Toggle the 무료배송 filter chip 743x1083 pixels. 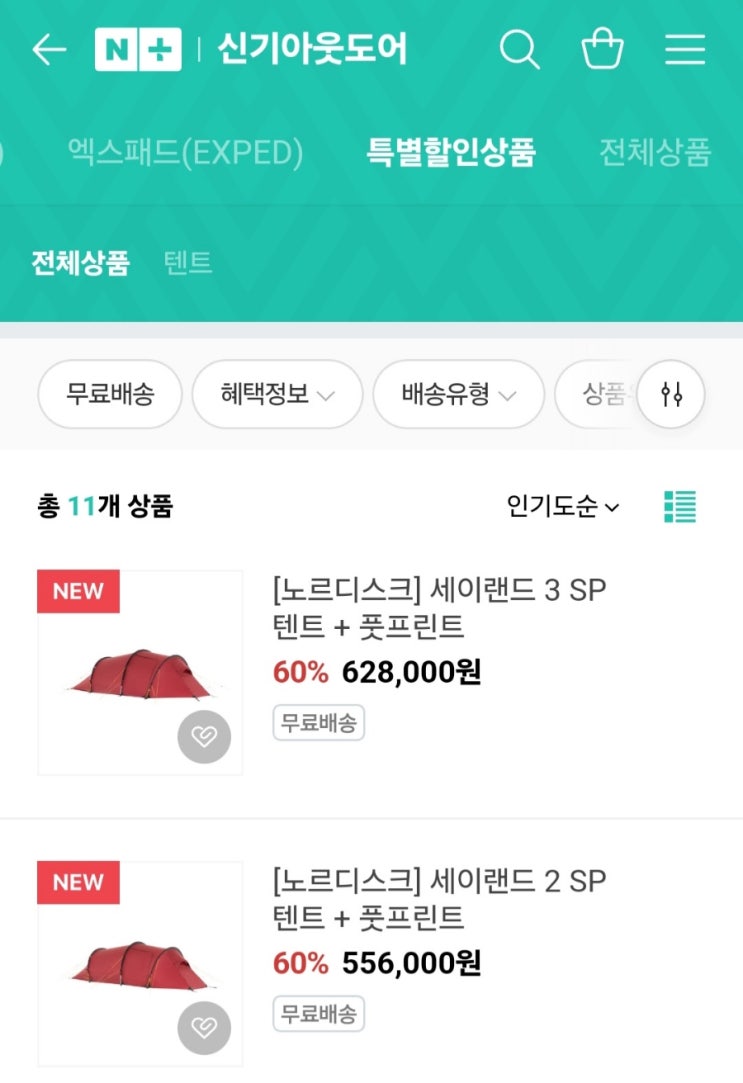(110, 394)
